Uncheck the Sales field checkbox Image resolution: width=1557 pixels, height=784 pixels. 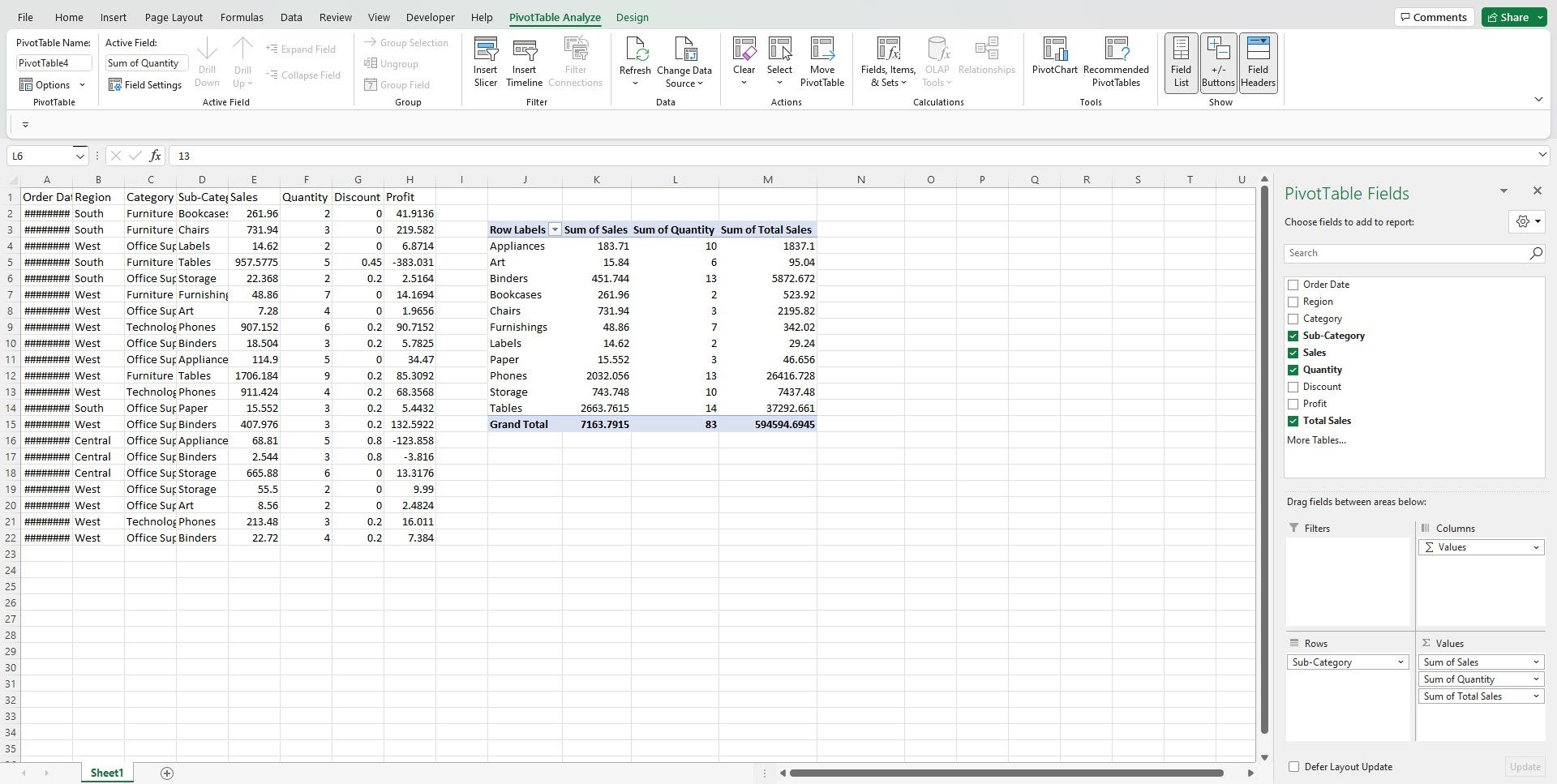1293,353
